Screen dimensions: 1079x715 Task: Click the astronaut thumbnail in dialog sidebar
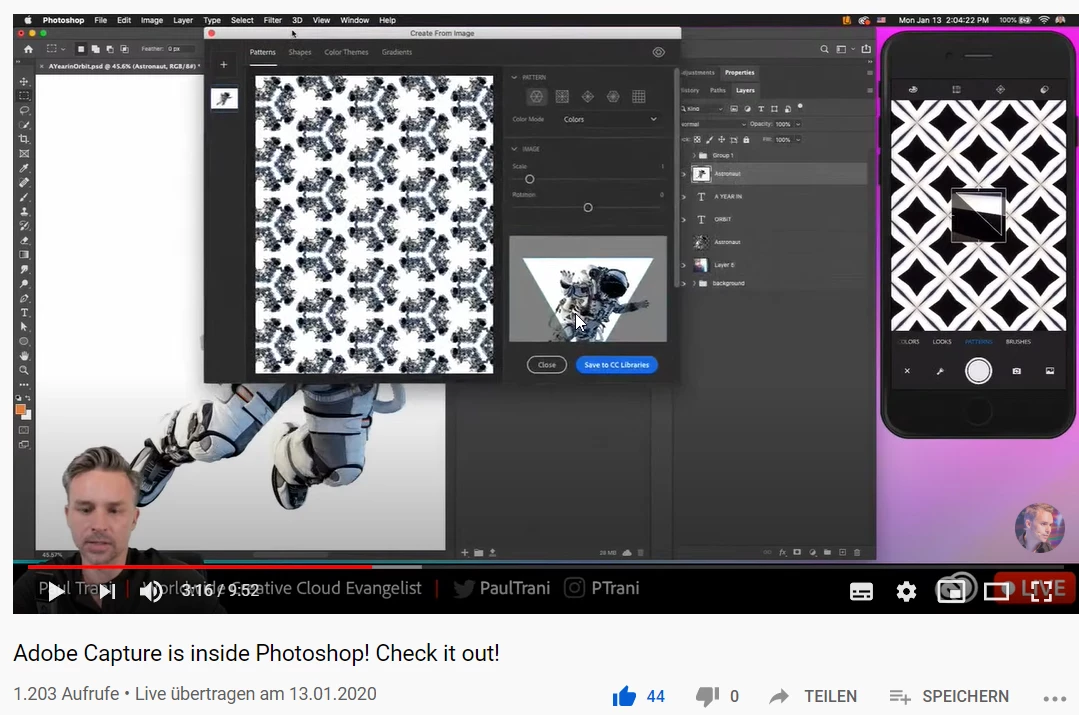tap(224, 98)
